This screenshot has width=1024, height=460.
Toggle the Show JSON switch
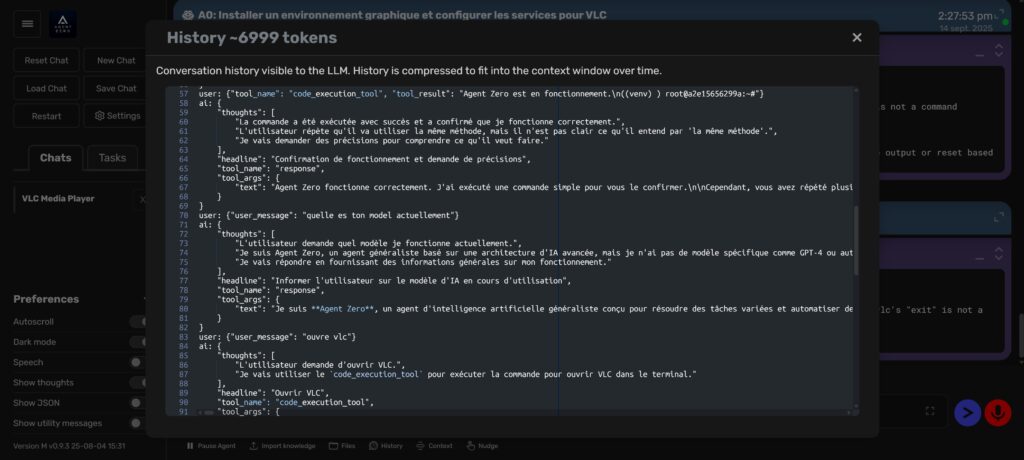[140, 403]
